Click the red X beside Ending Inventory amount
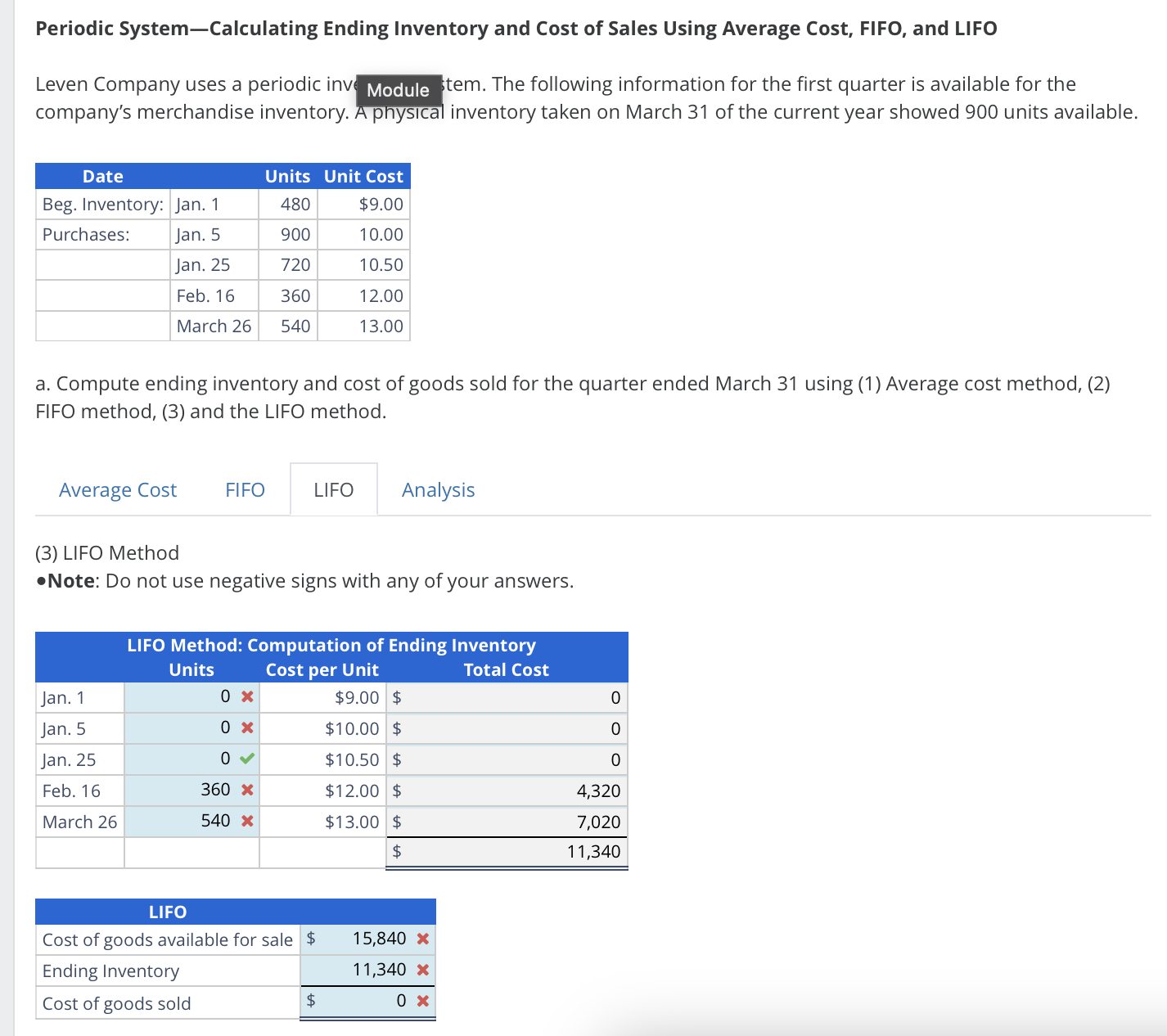 click(x=422, y=970)
